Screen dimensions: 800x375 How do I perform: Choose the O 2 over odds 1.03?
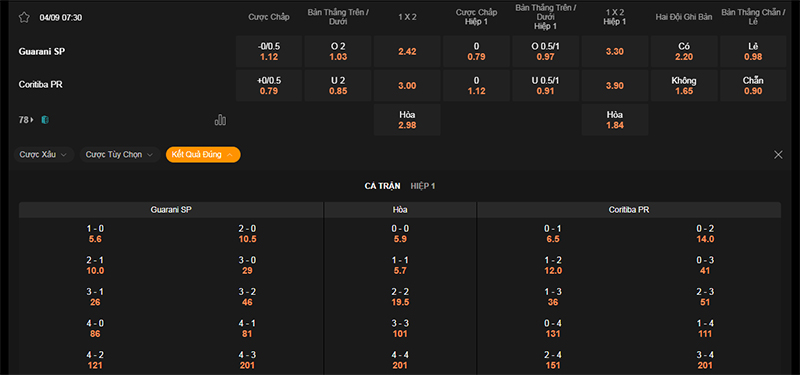[x=338, y=52]
